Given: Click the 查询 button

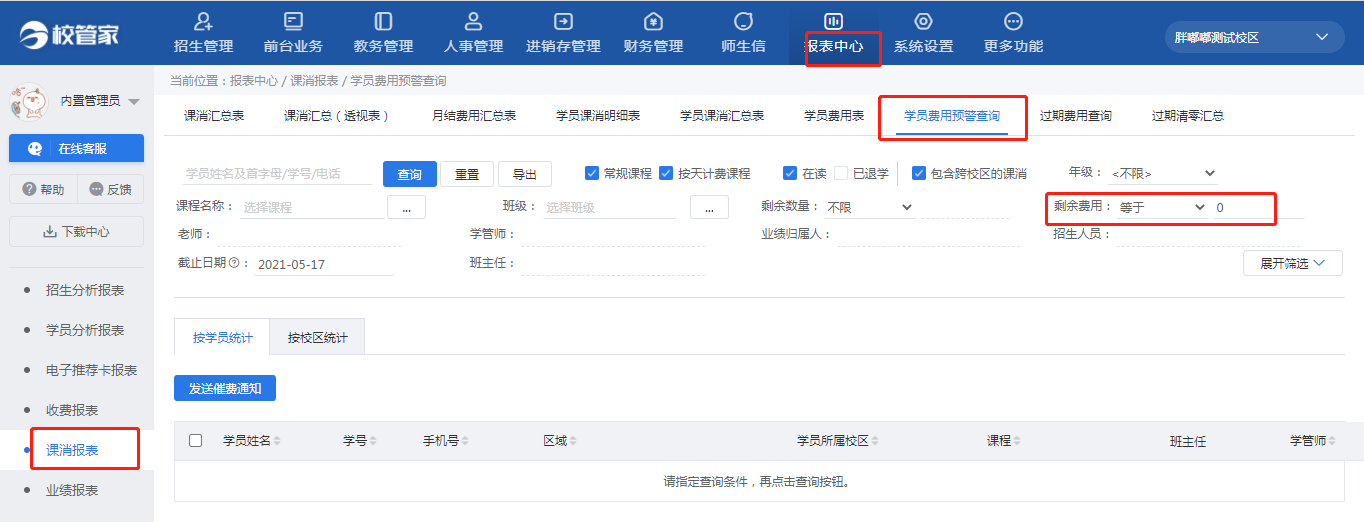Looking at the screenshot, I should (409, 174).
